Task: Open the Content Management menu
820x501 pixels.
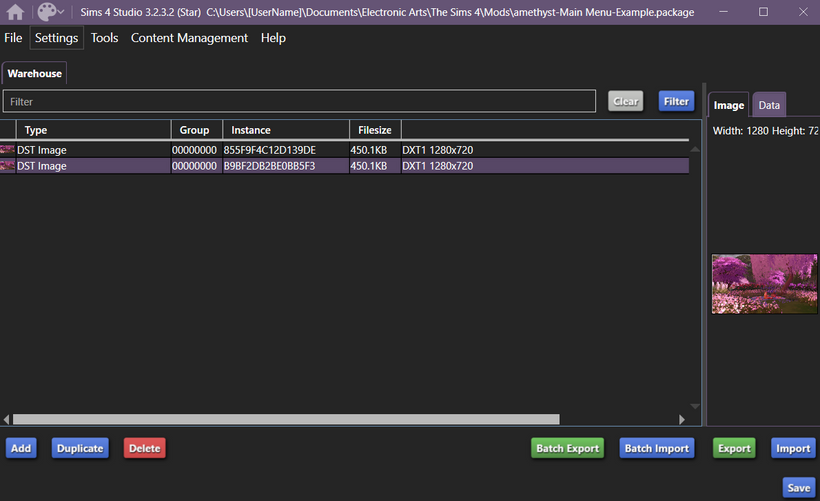Action: [189, 38]
